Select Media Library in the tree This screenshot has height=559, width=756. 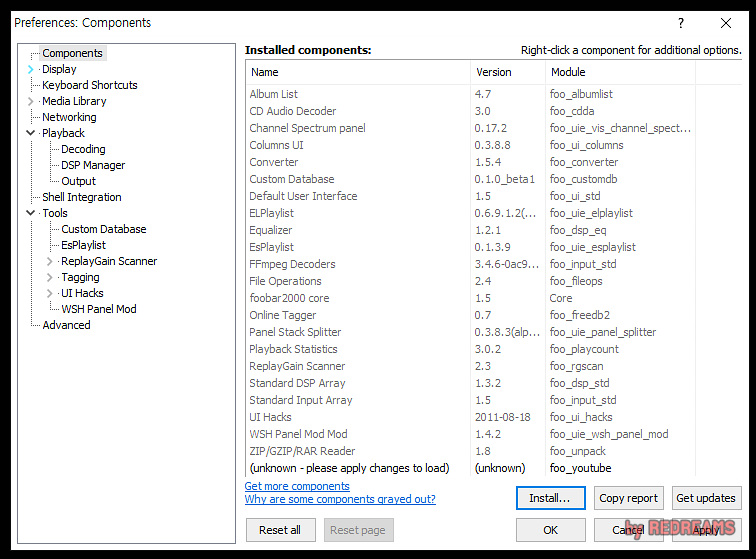click(74, 101)
